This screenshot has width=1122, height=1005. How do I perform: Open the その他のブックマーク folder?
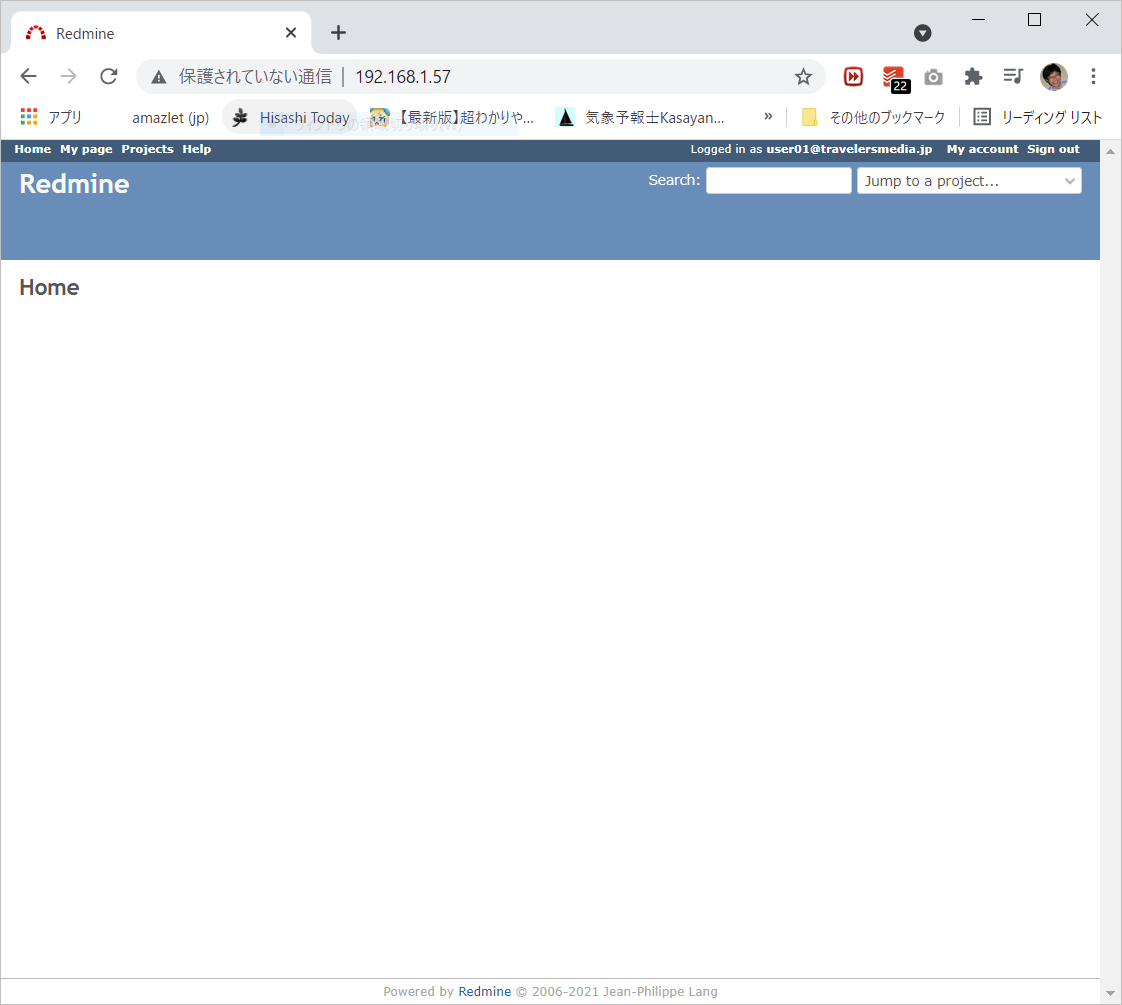[873, 117]
